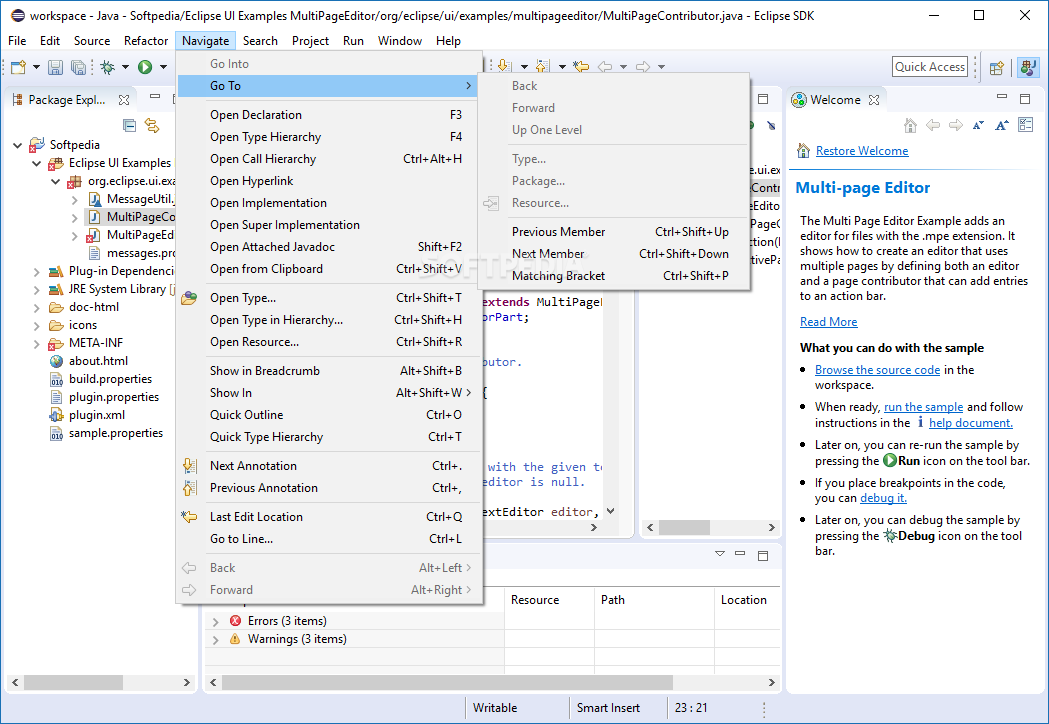Click the Debug bug icon in toolbar

tap(107, 67)
